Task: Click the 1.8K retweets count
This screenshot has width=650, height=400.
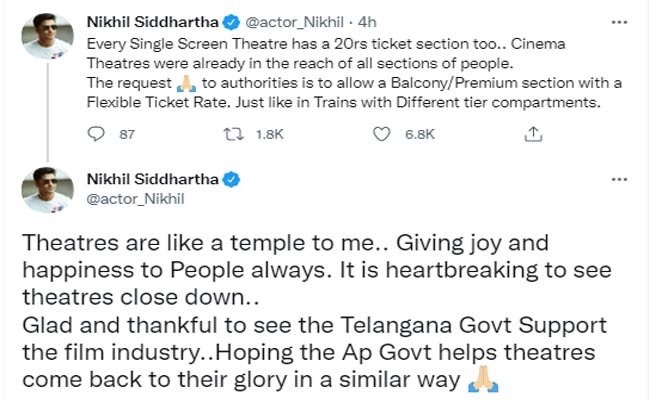Action: click(x=267, y=133)
